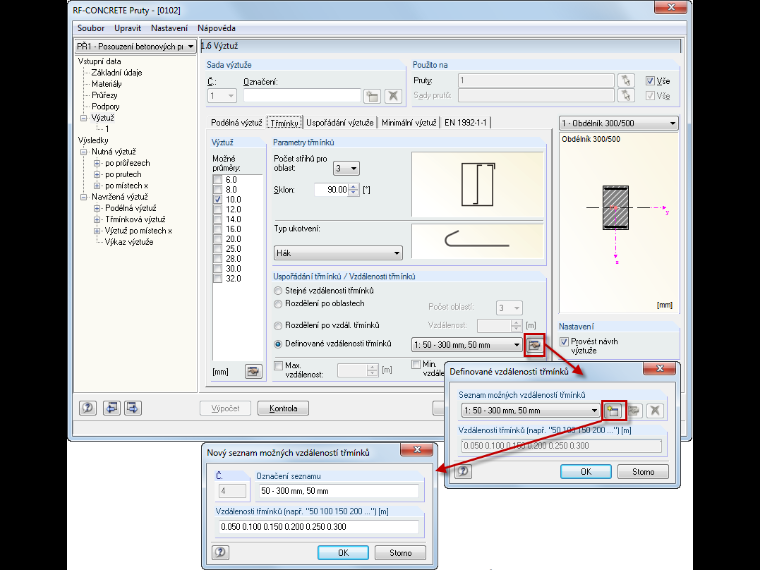
Task: Click the pick members icon next to Pruty
Action: click(626, 80)
